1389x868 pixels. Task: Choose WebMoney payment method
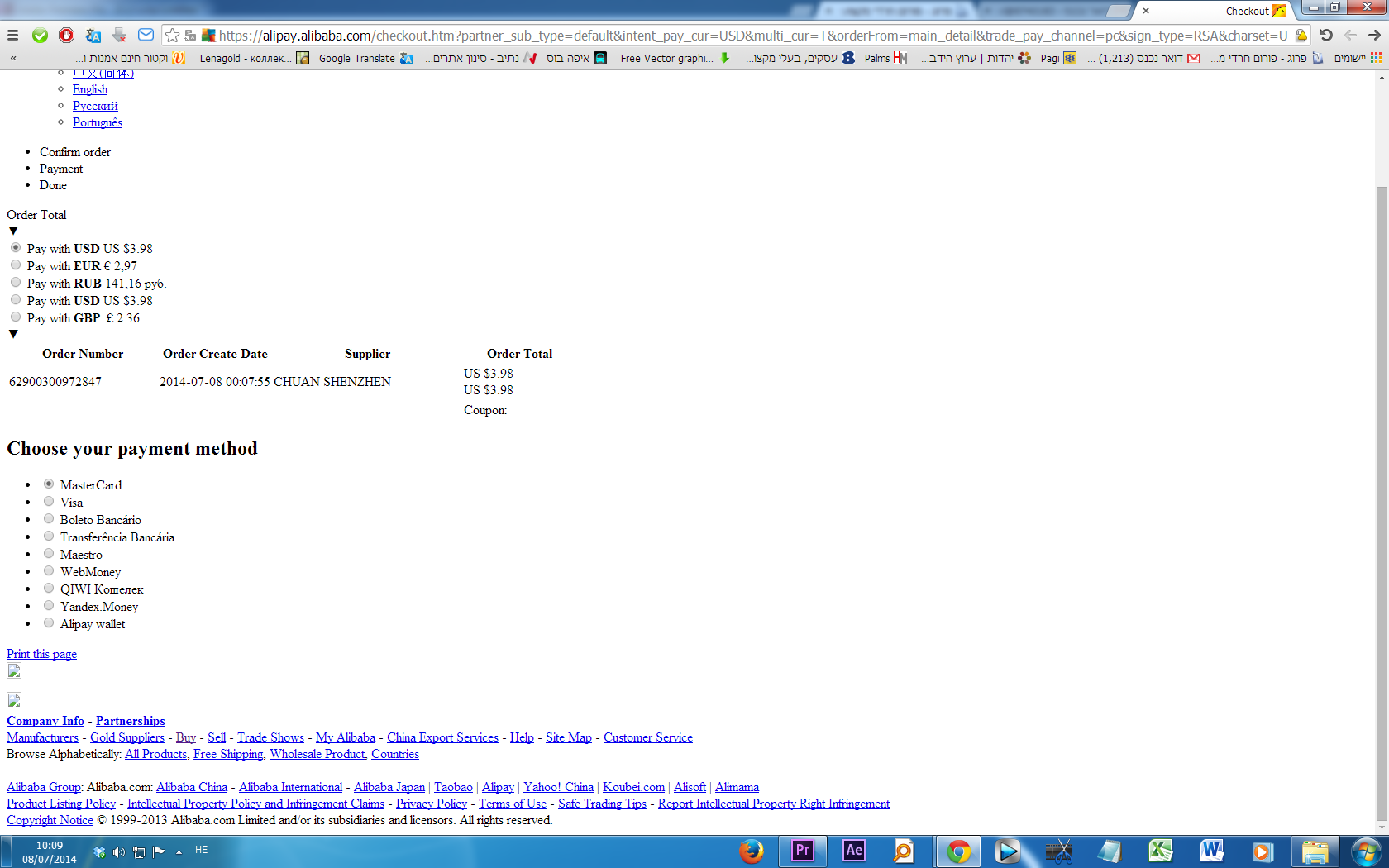[x=49, y=570]
